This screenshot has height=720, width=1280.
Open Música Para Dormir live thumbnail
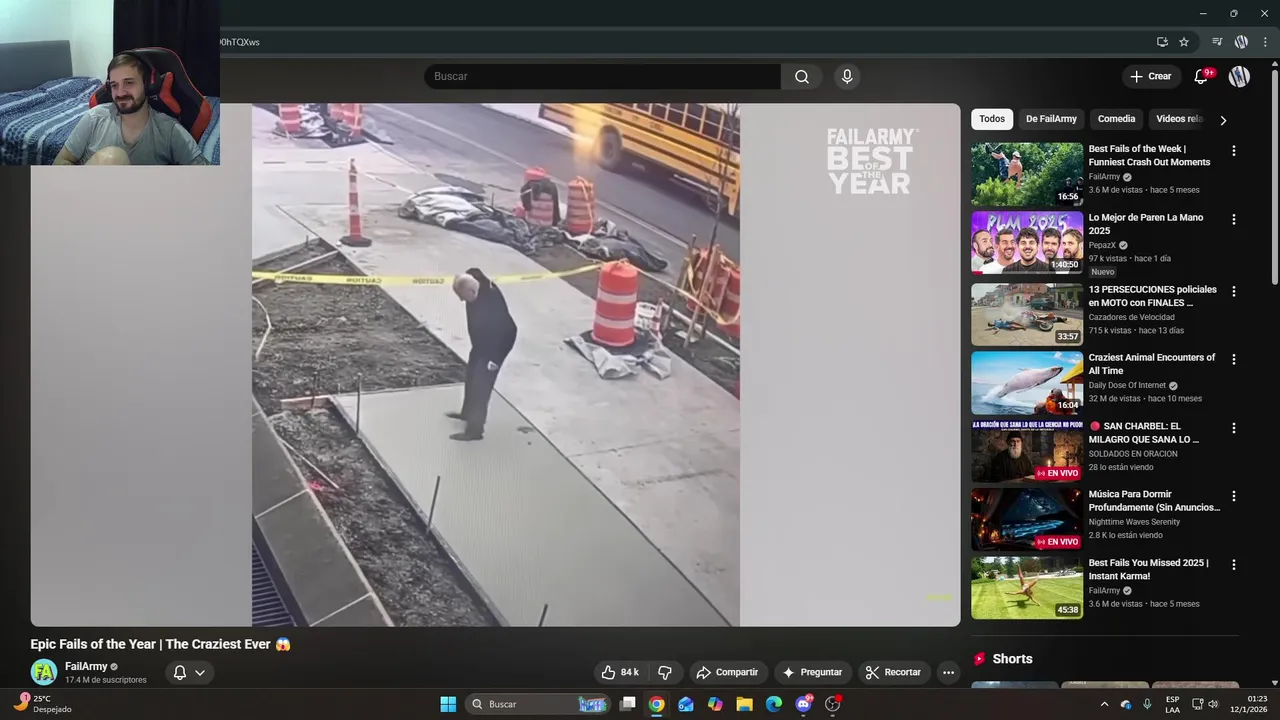click(x=1027, y=520)
